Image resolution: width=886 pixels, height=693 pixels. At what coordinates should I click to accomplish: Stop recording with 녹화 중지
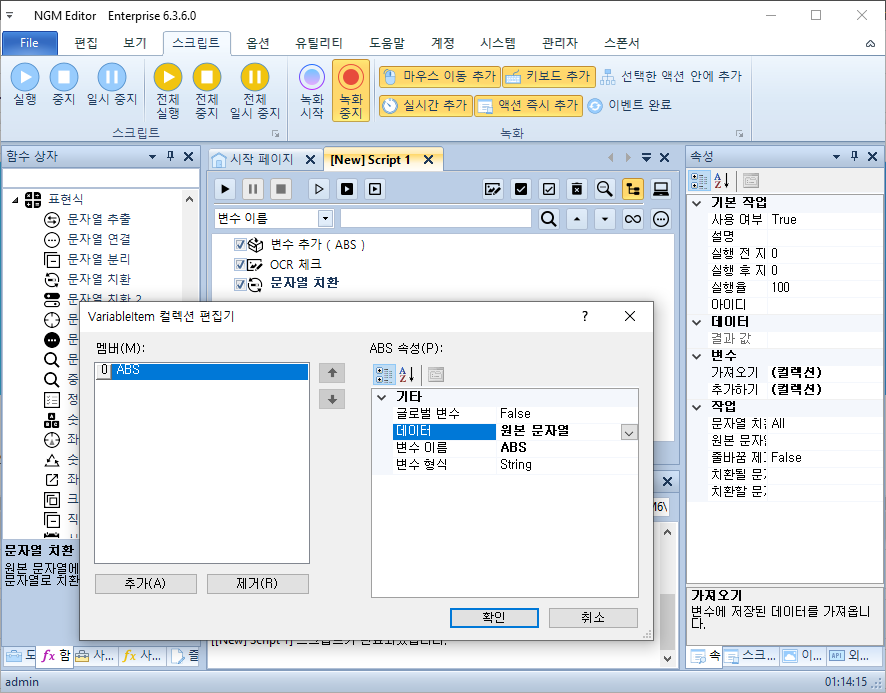click(x=351, y=91)
